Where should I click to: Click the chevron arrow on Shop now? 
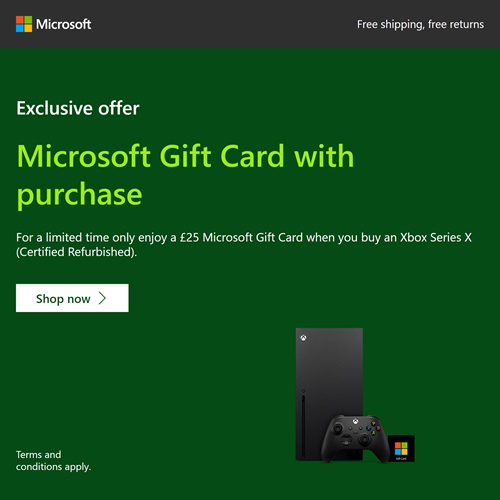click(102, 298)
